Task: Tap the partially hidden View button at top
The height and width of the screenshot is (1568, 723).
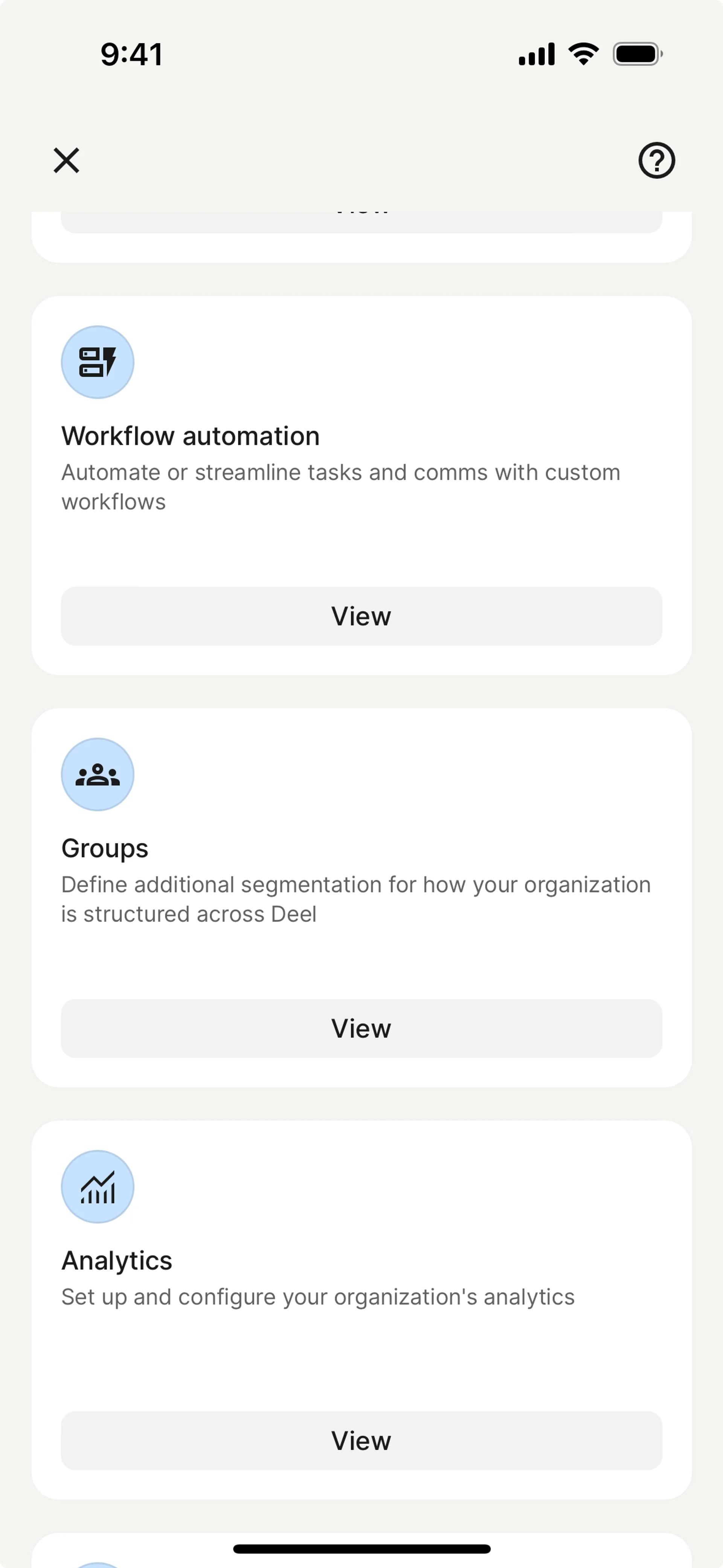Action: (x=361, y=222)
